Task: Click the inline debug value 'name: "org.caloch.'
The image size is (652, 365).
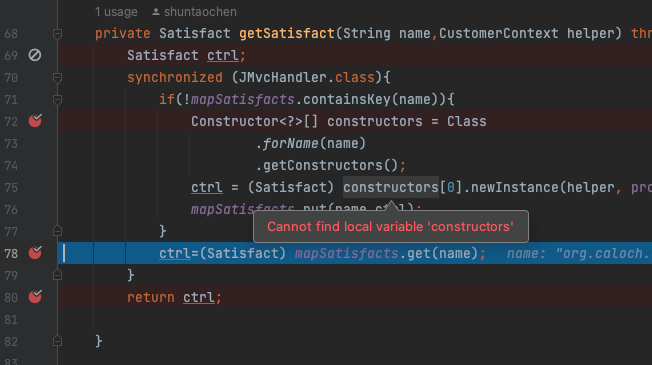Action: coord(579,253)
